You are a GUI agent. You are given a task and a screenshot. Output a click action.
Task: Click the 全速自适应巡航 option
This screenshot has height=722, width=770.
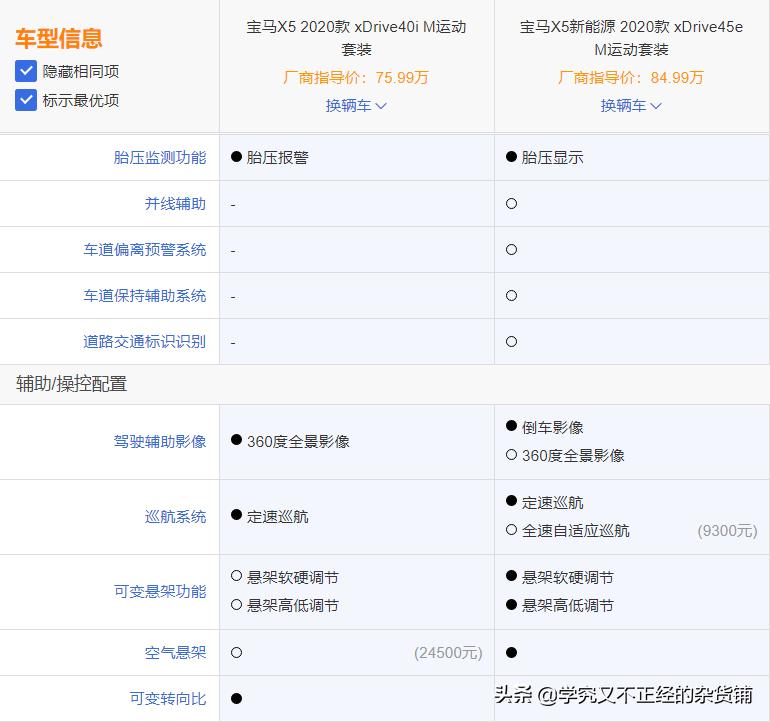576,531
